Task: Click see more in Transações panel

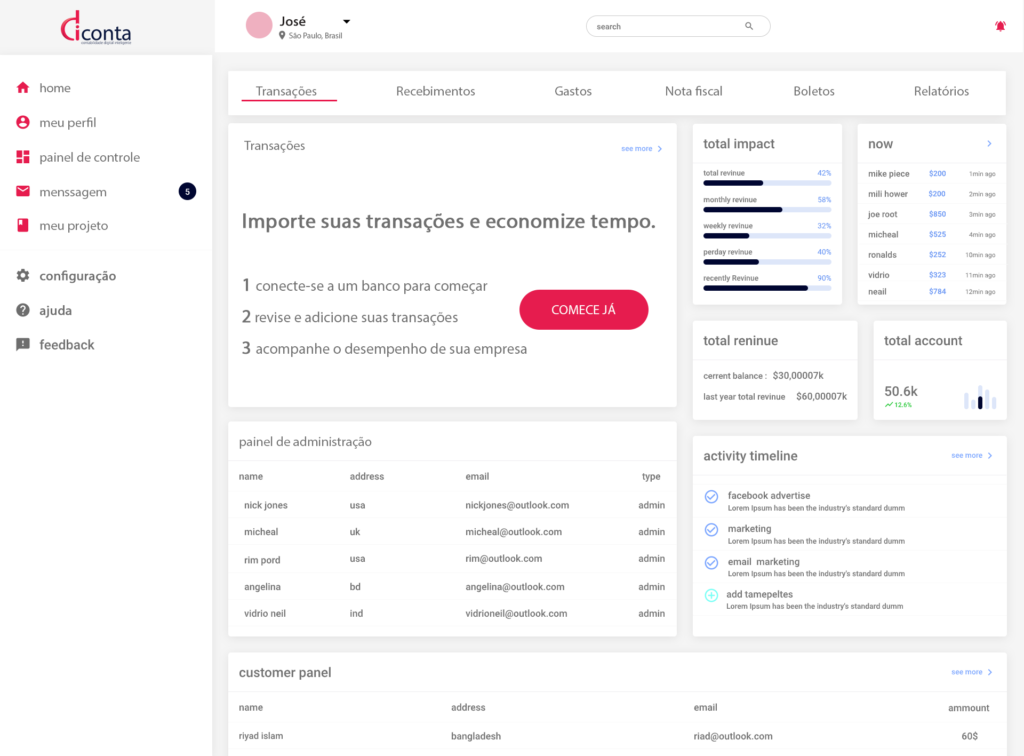Action: (641, 149)
